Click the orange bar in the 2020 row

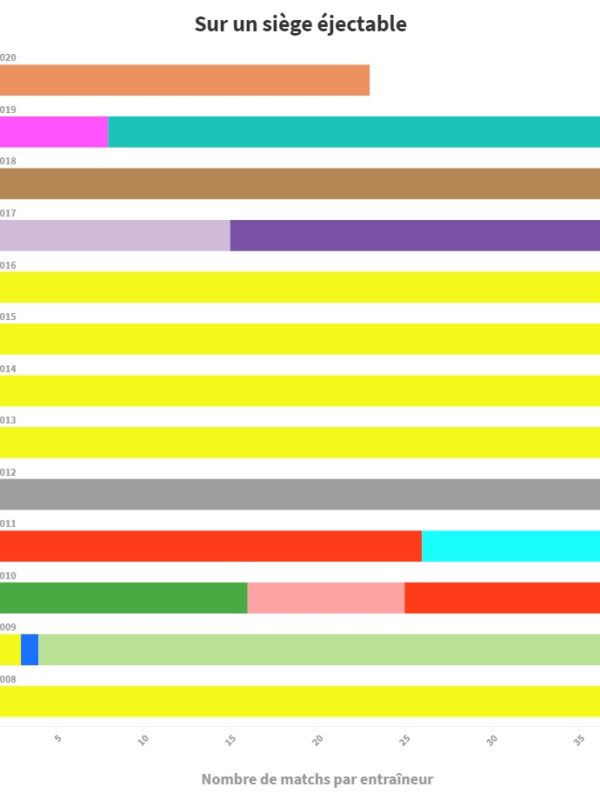tap(185, 80)
